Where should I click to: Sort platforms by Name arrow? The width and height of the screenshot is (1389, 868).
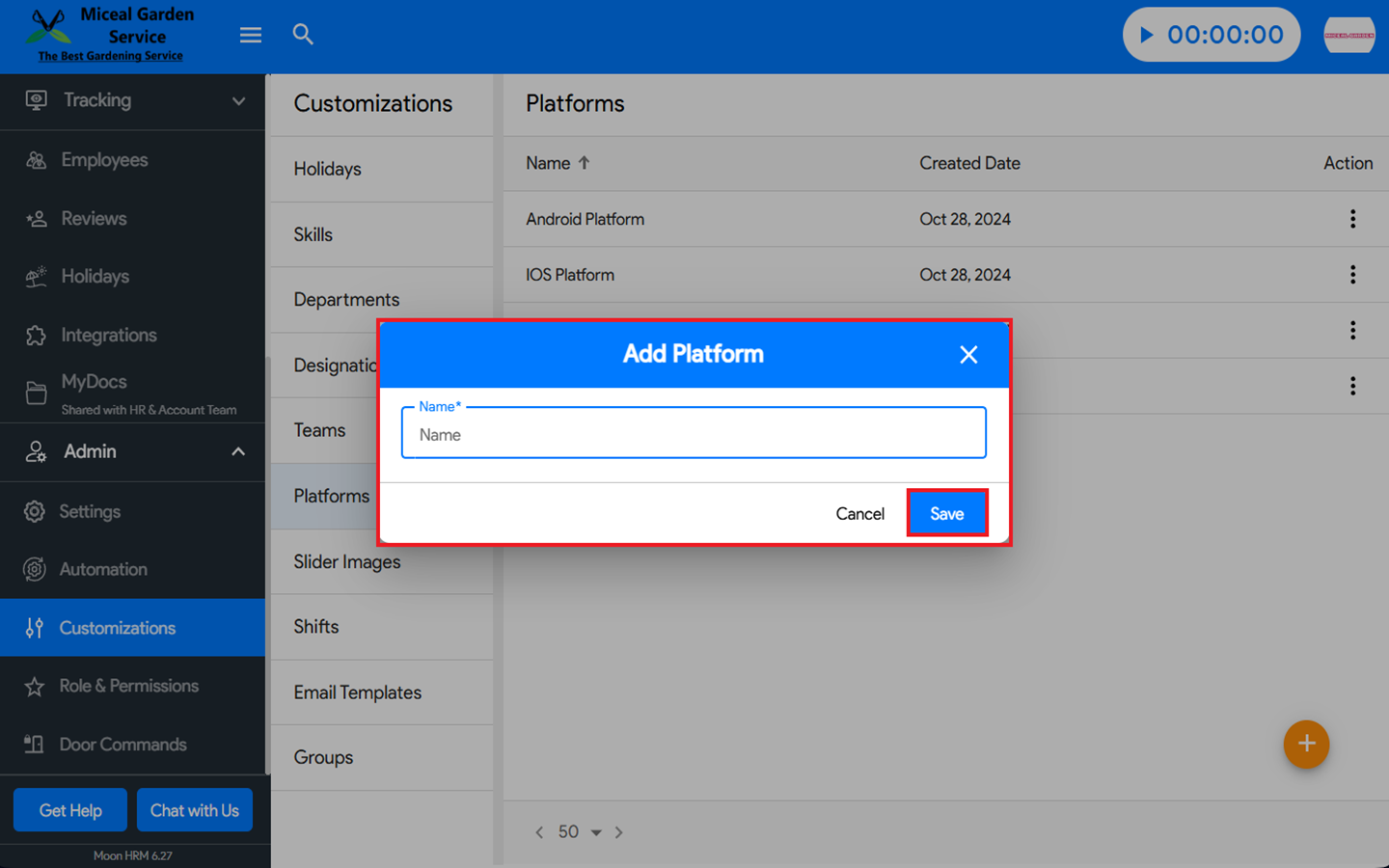[x=584, y=163]
